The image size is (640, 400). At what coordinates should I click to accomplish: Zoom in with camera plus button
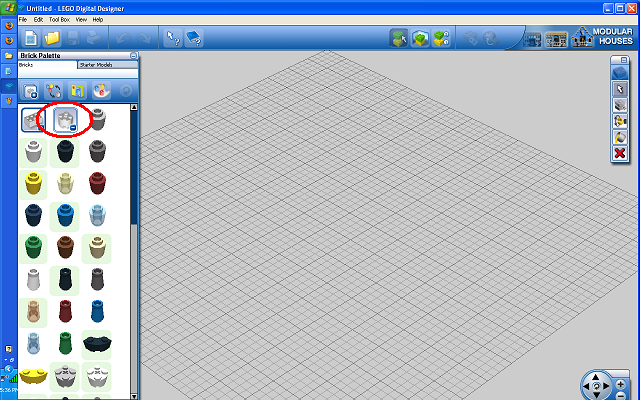click(620, 384)
